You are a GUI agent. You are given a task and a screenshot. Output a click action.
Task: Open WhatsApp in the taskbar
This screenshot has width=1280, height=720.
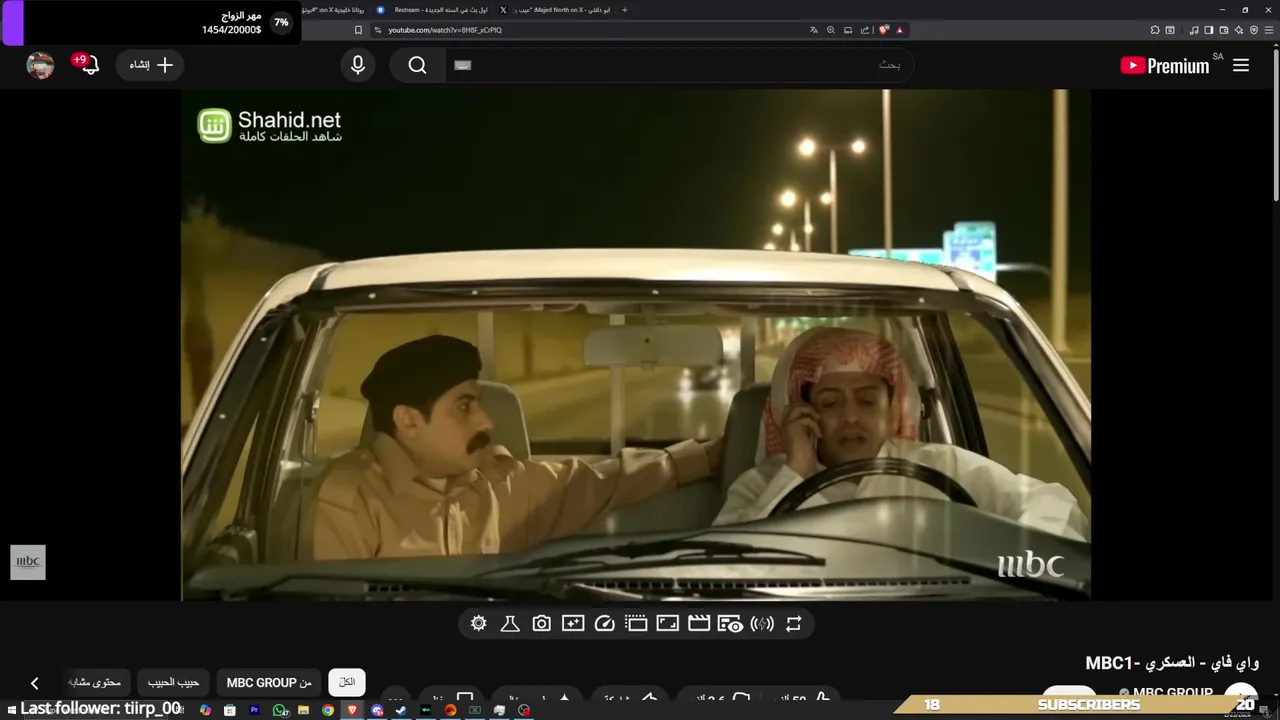pyautogui.click(x=280, y=710)
